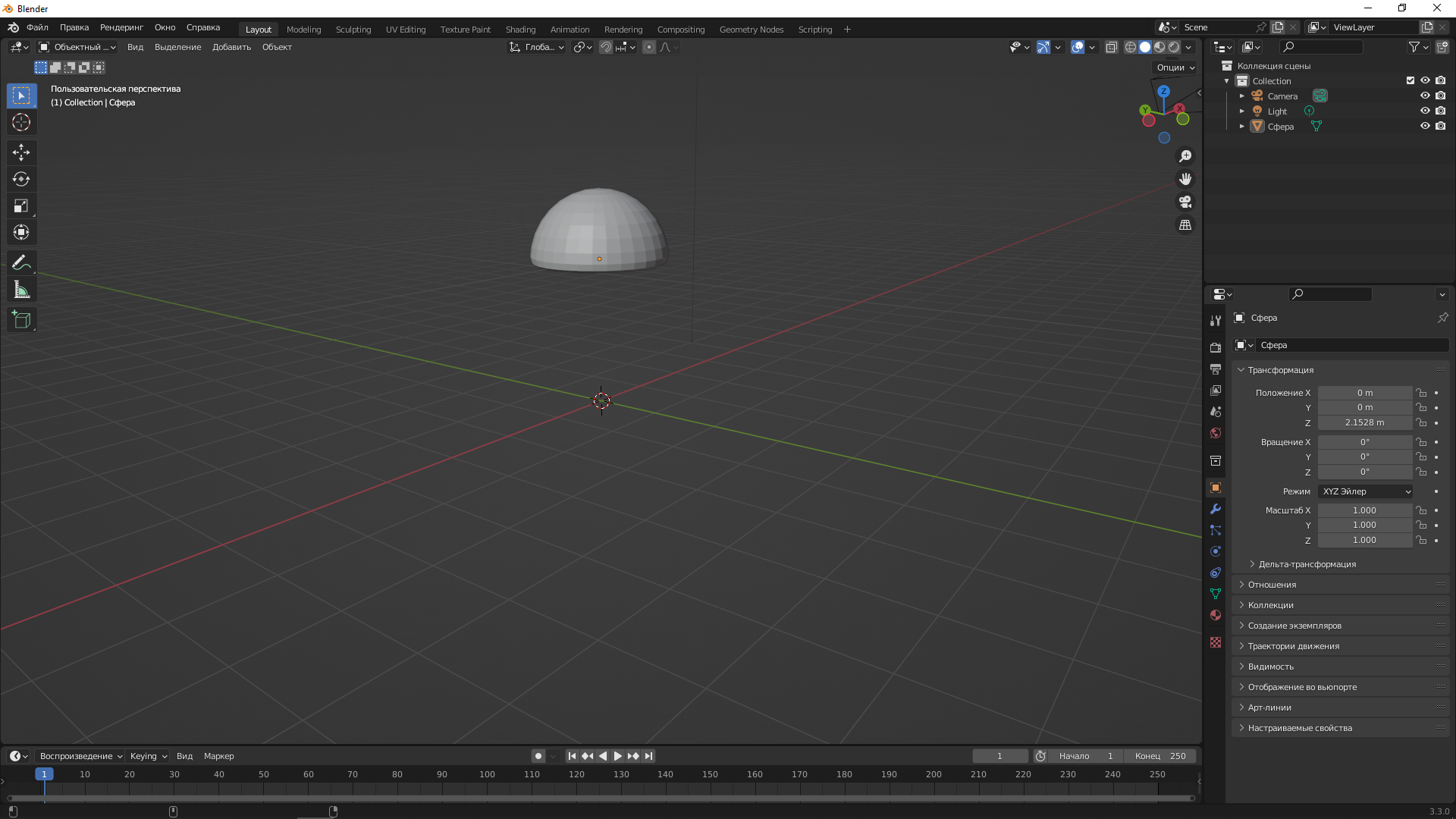
Task: Open the Modifiers wrench tab
Action: pos(1216,509)
